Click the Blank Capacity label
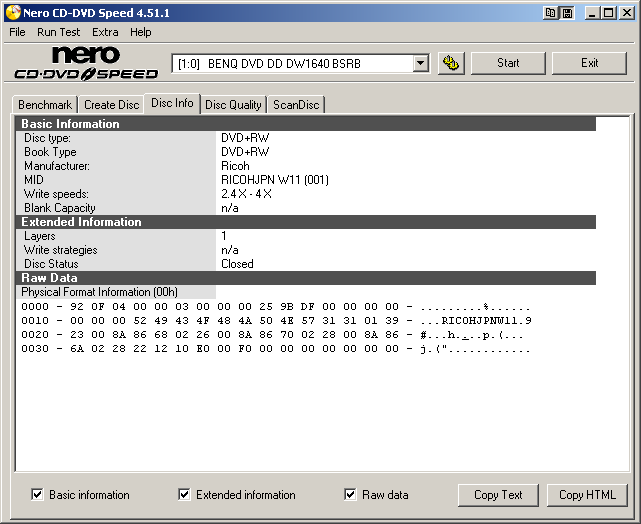 (60, 208)
